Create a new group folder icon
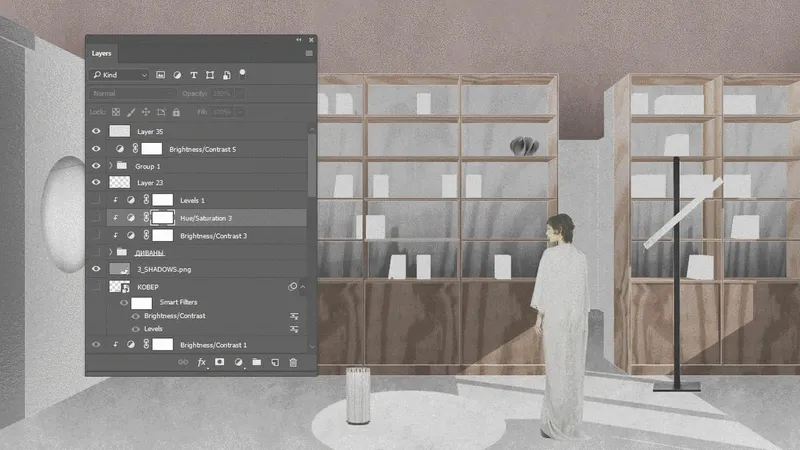This screenshot has height=450, width=800. (x=257, y=362)
